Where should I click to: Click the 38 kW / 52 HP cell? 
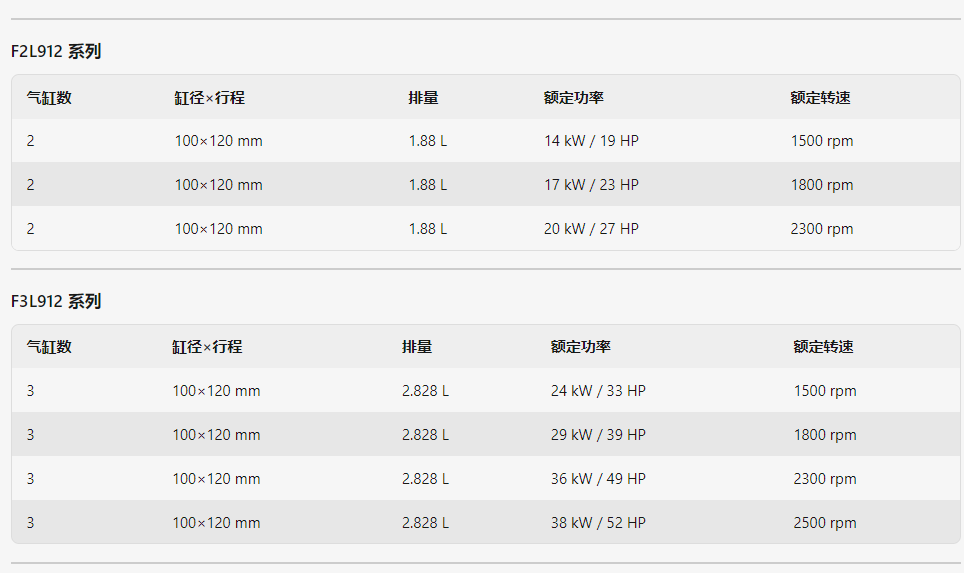pos(598,523)
